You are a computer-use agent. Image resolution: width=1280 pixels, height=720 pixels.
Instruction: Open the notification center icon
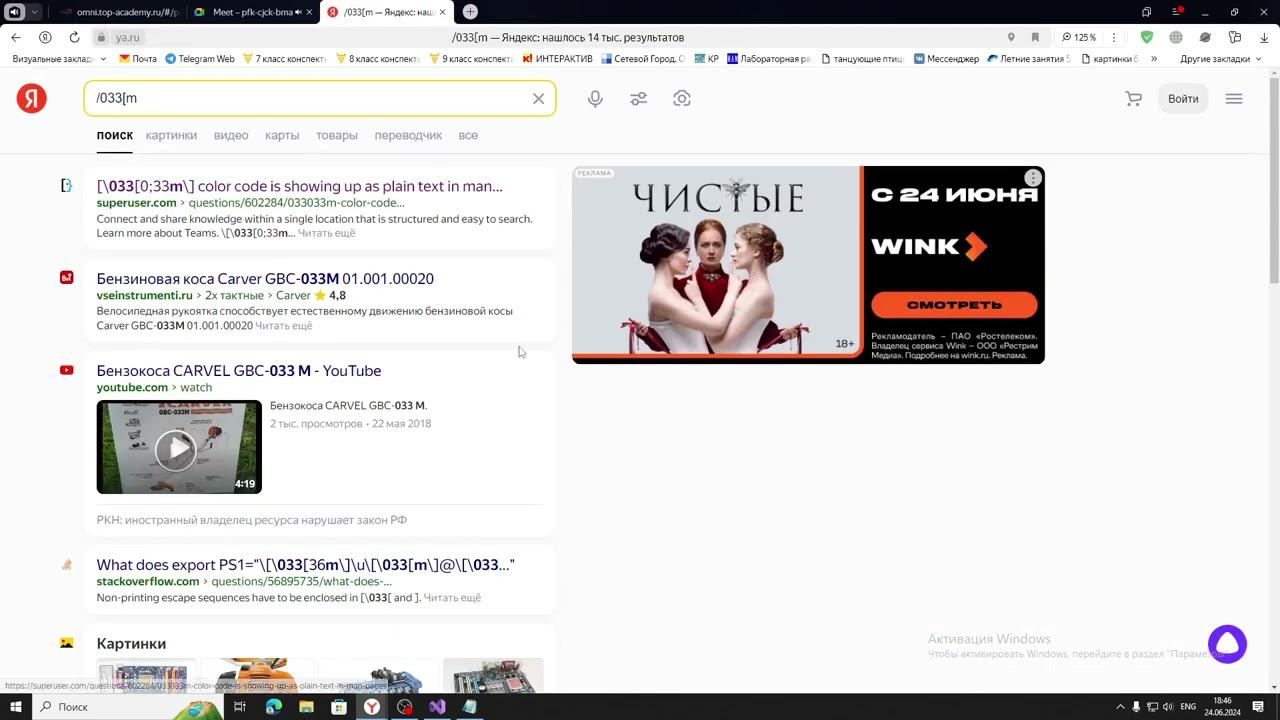pyautogui.click(x=1256, y=707)
